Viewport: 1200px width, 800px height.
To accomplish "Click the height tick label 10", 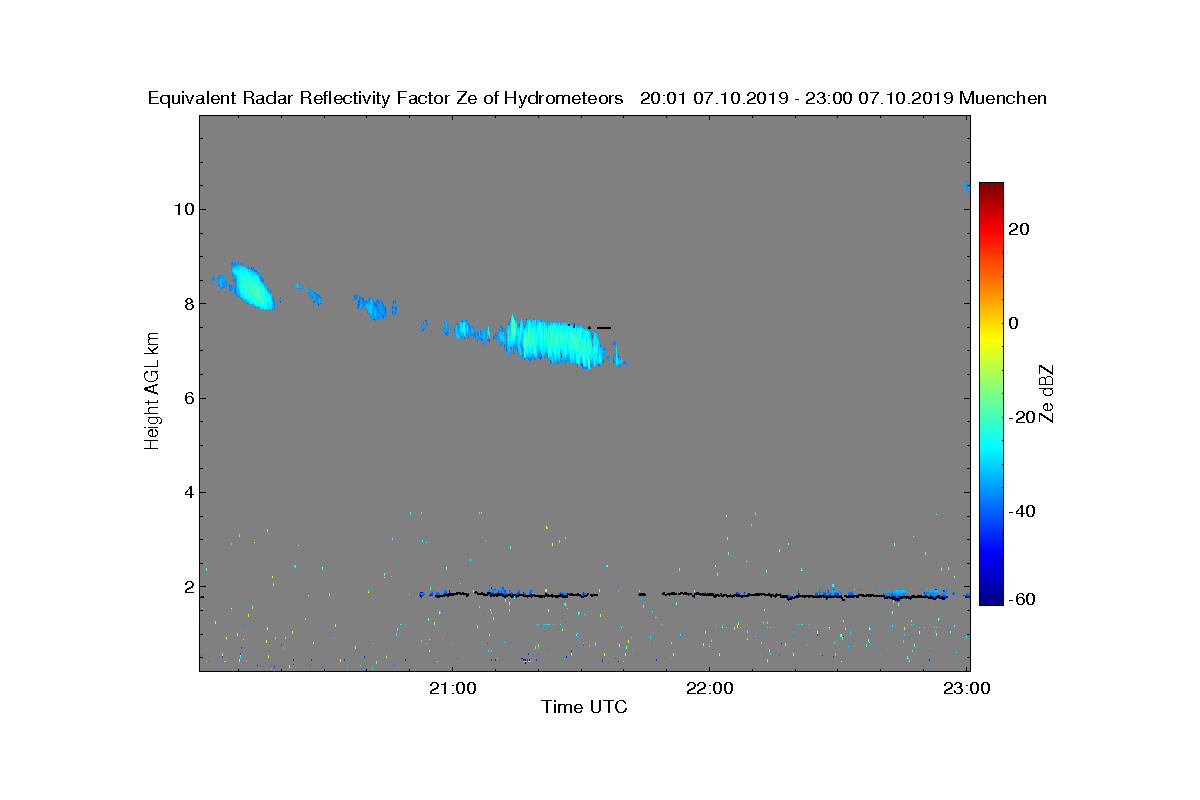I will pos(182,209).
